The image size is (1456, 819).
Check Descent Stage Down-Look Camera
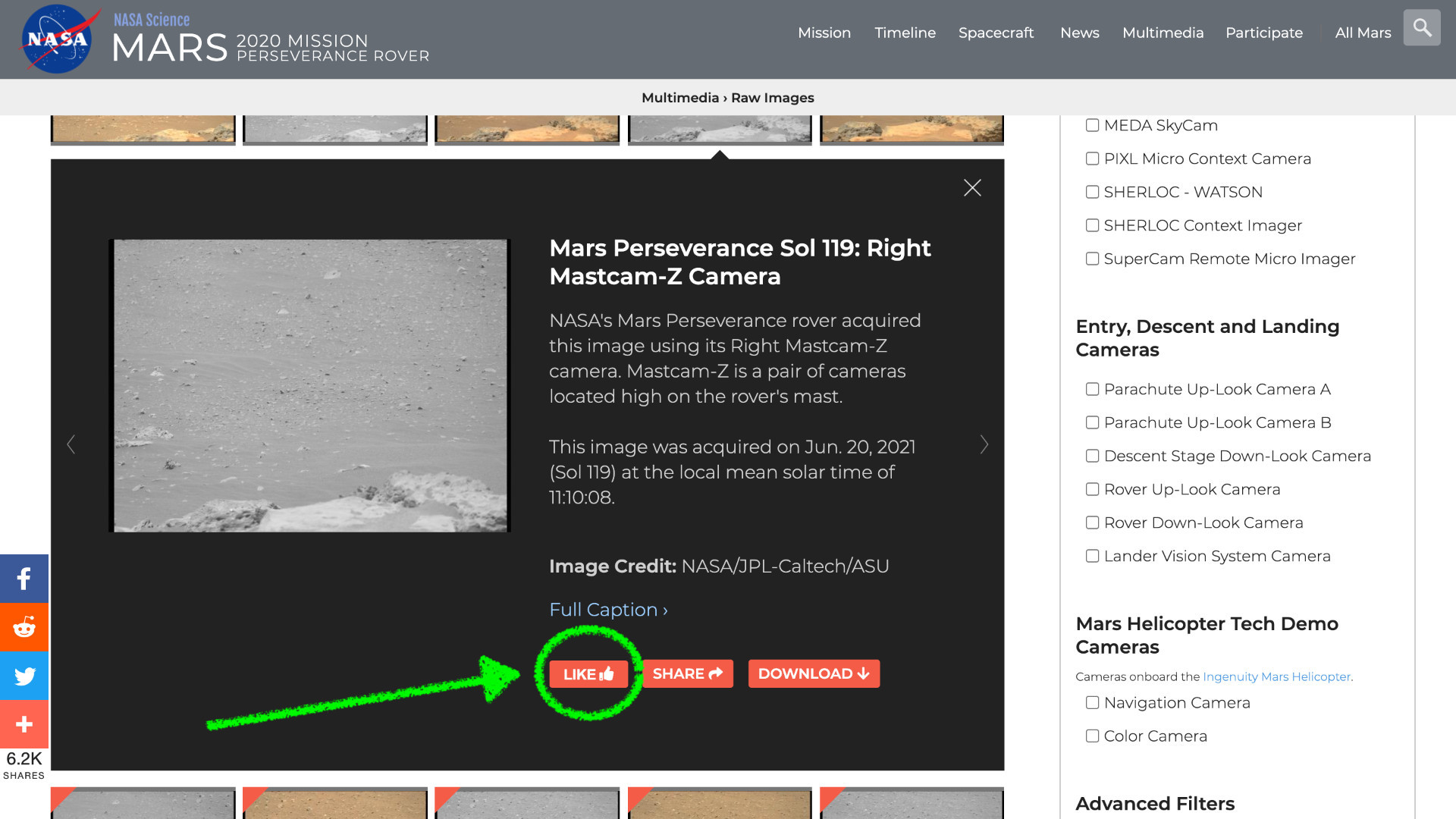pyautogui.click(x=1092, y=456)
